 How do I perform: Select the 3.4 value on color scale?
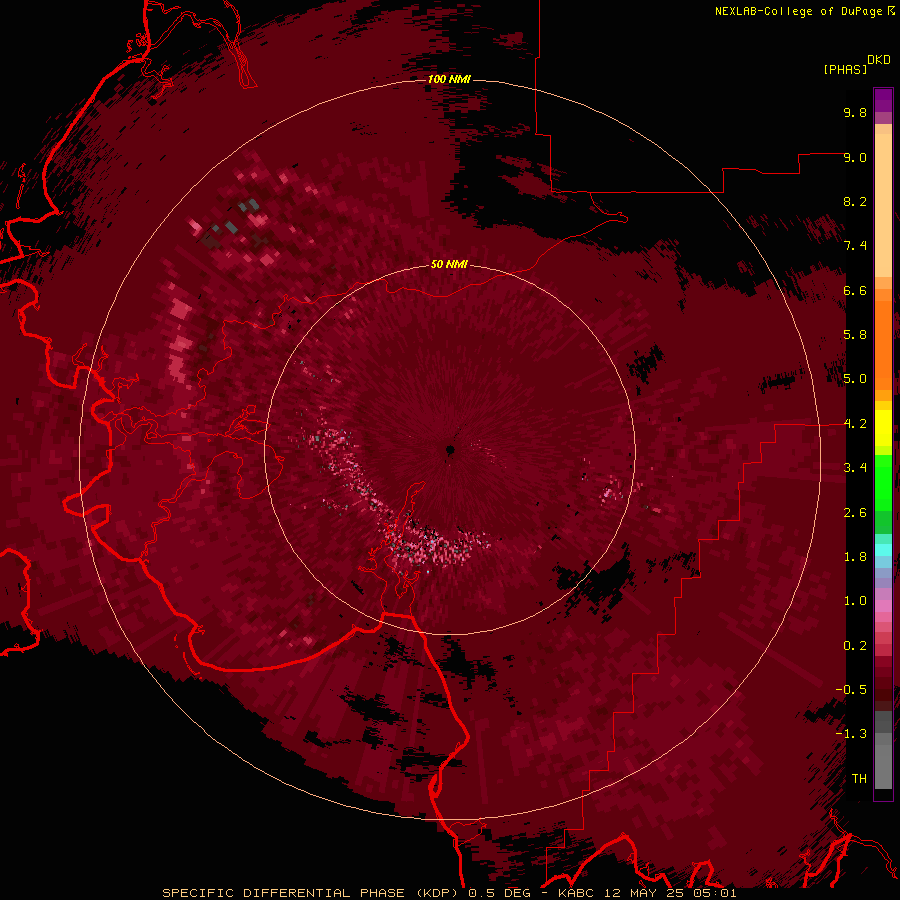[855, 468]
